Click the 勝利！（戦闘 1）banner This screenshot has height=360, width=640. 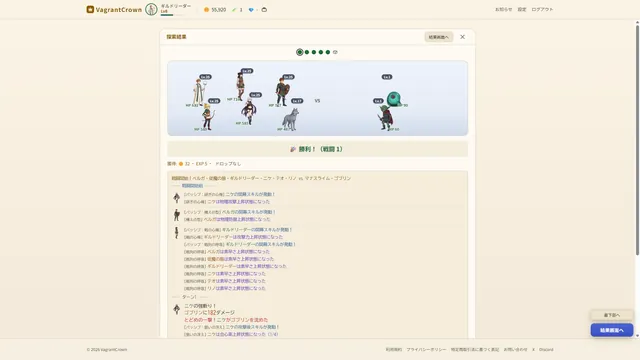coord(317,149)
